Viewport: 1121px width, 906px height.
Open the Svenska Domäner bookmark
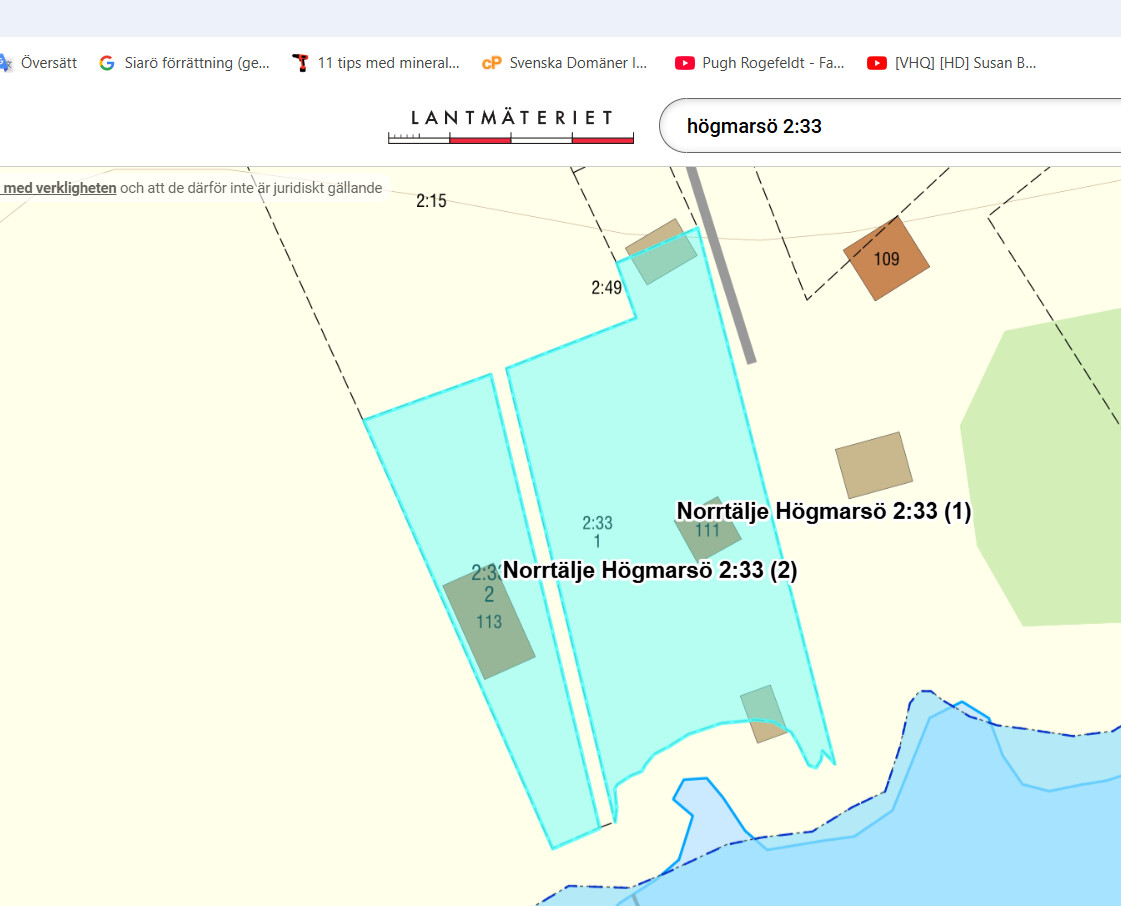click(x=566, y=63)
